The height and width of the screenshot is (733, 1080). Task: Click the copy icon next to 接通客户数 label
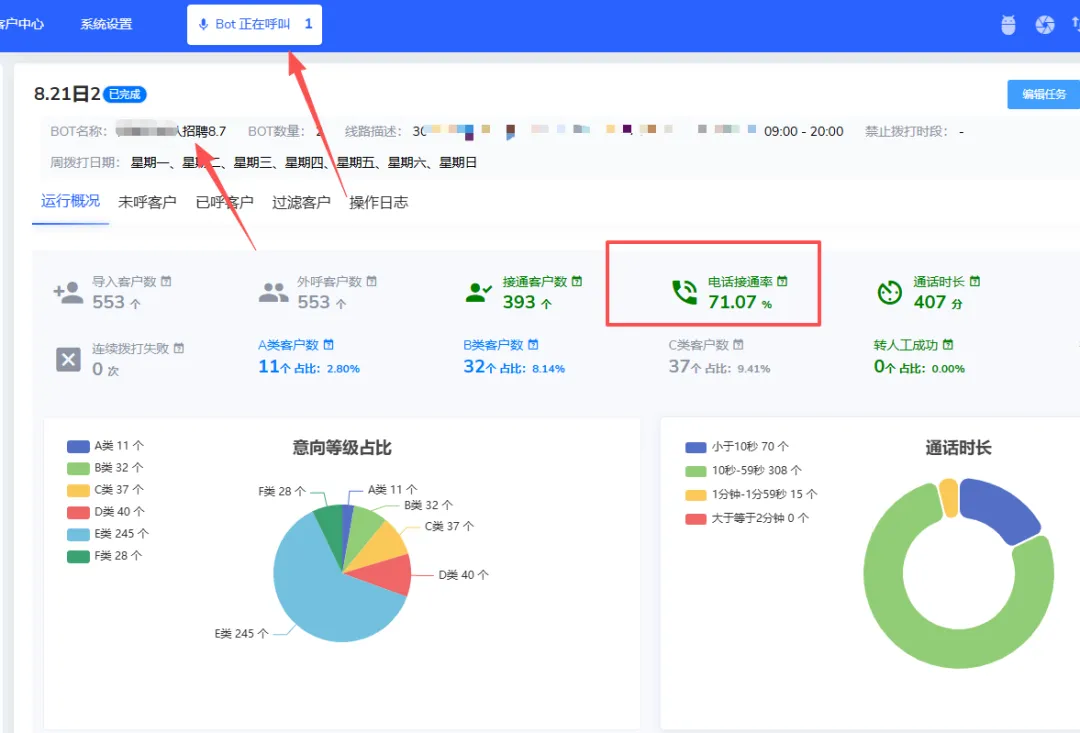click(x=577, y=281)
